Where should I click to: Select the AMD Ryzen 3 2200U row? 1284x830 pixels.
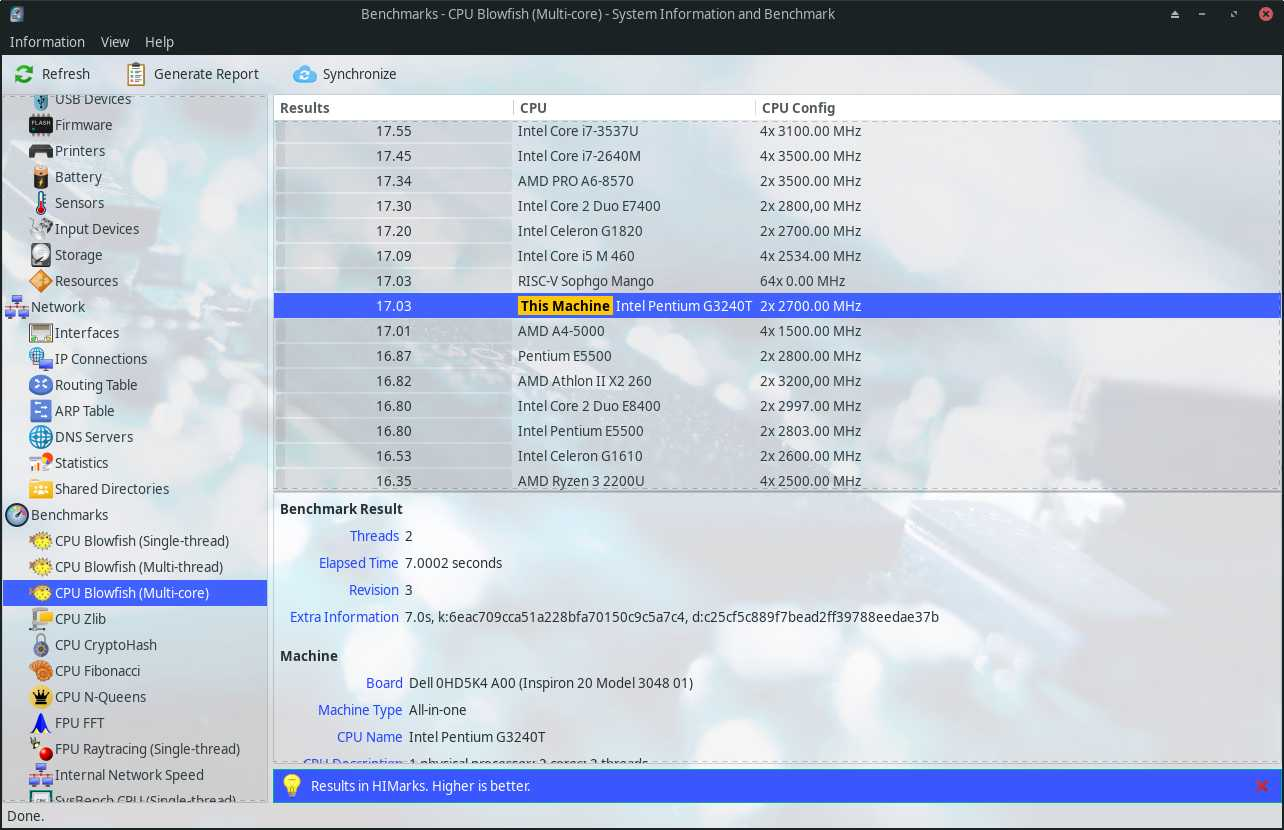tap(777, 480)
